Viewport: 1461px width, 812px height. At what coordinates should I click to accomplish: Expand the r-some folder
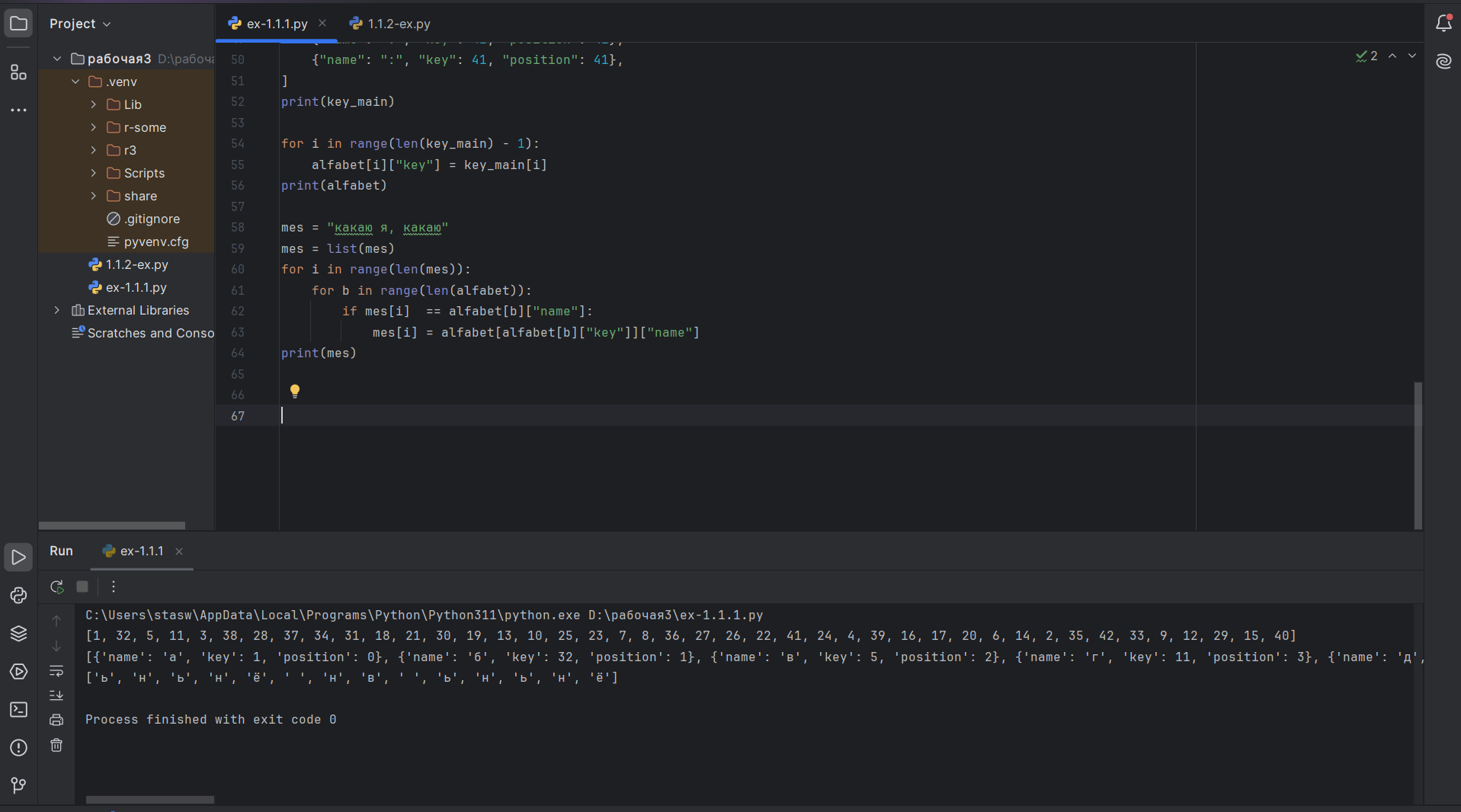(94, 127)
